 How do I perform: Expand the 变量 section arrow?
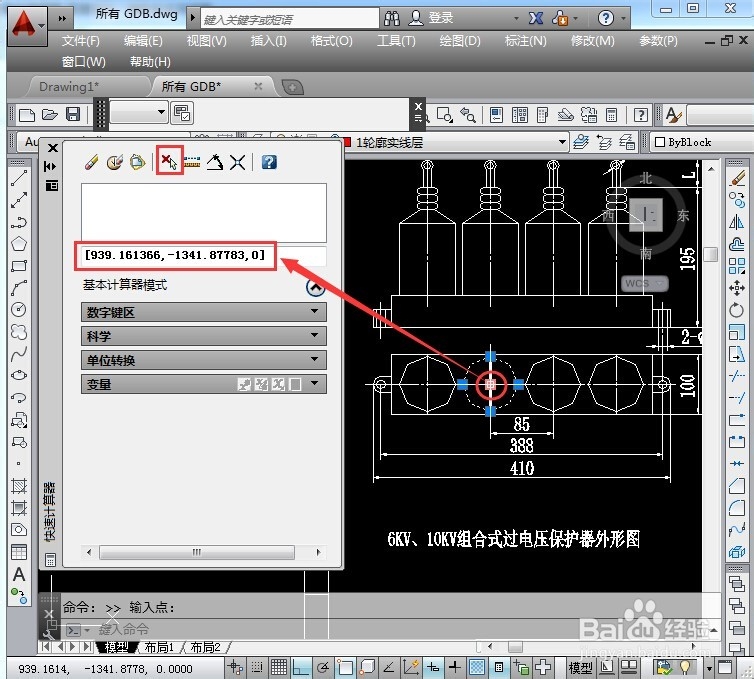(314, 384)
